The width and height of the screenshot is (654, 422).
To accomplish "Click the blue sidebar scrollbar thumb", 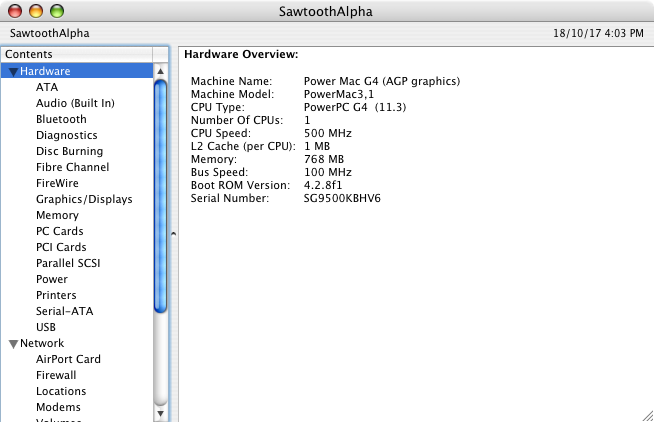I will click(x=161, y=196).
